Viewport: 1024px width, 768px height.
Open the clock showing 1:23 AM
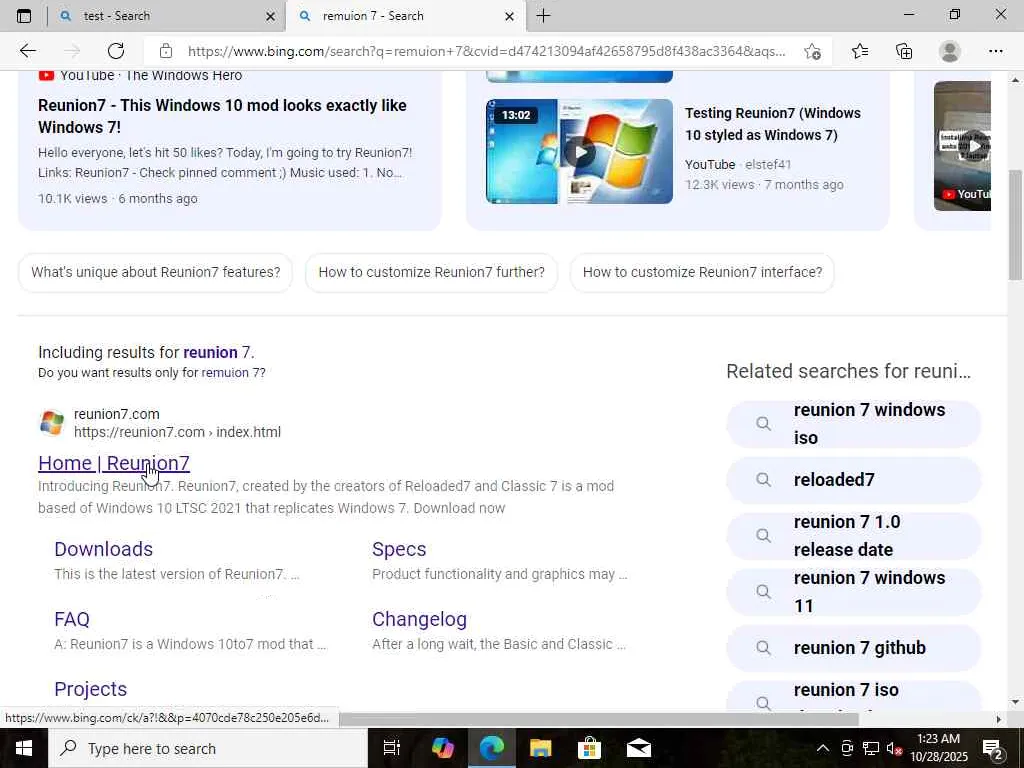pyautogui.click(x=938, y=748)
